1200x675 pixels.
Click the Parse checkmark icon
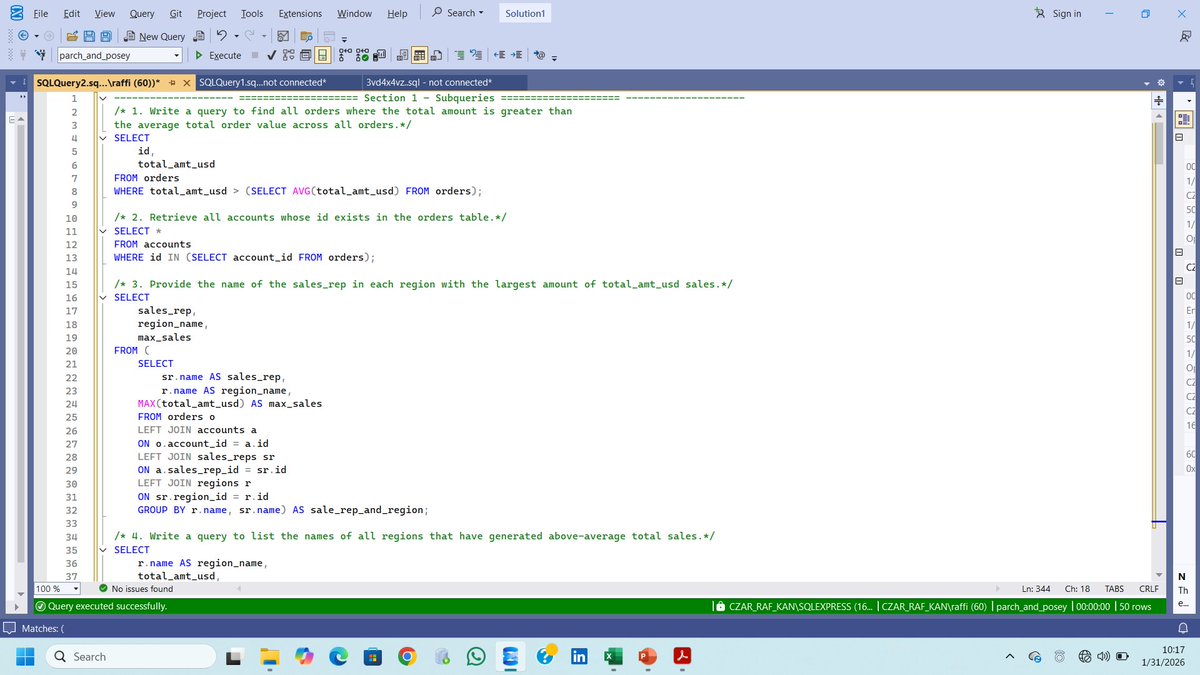[x=271, y=56]
